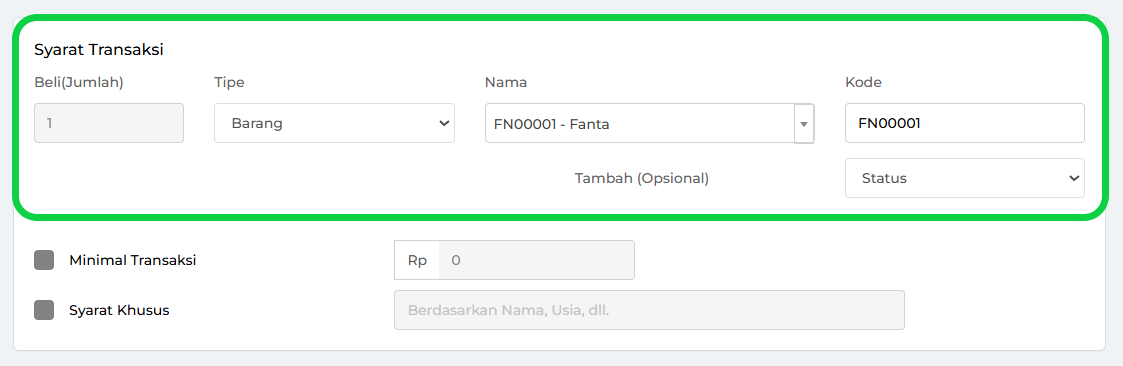Image resolution: width=1123 pixels, height=366 pixels.
Task: Enable the Syarat Khusus checkbox
Action: pos(44,310)
